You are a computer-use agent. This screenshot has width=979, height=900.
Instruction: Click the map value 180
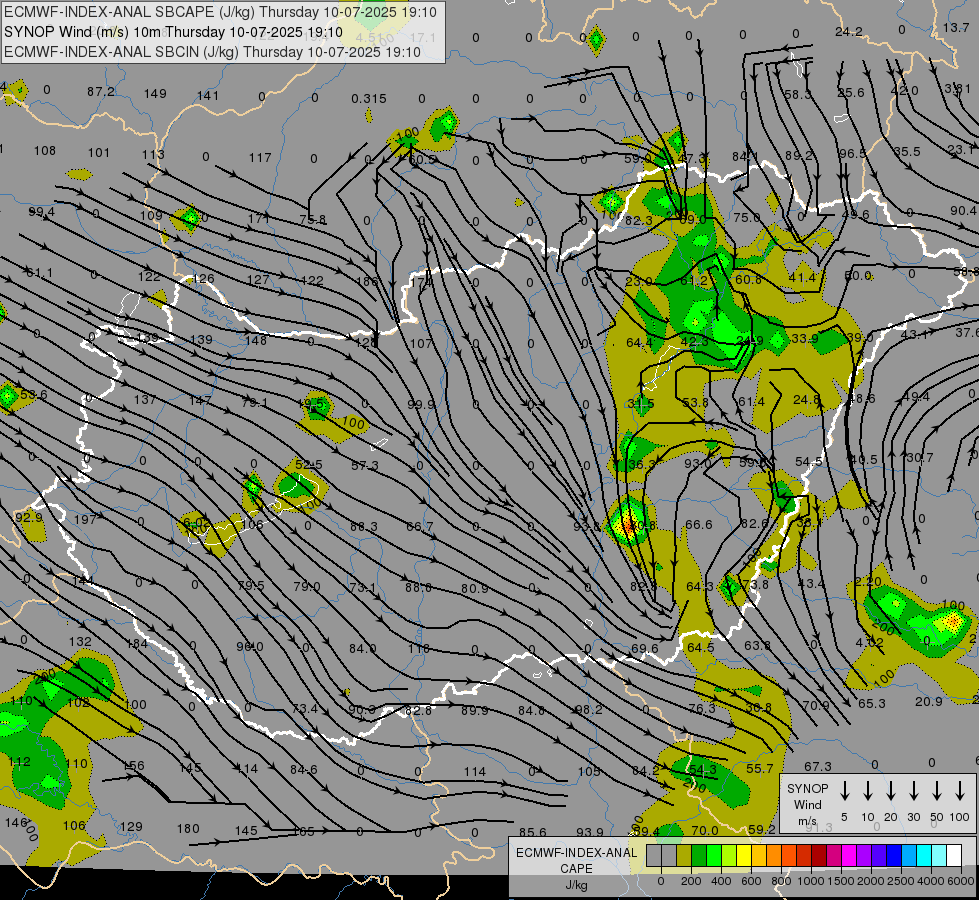tap(188, 829)
